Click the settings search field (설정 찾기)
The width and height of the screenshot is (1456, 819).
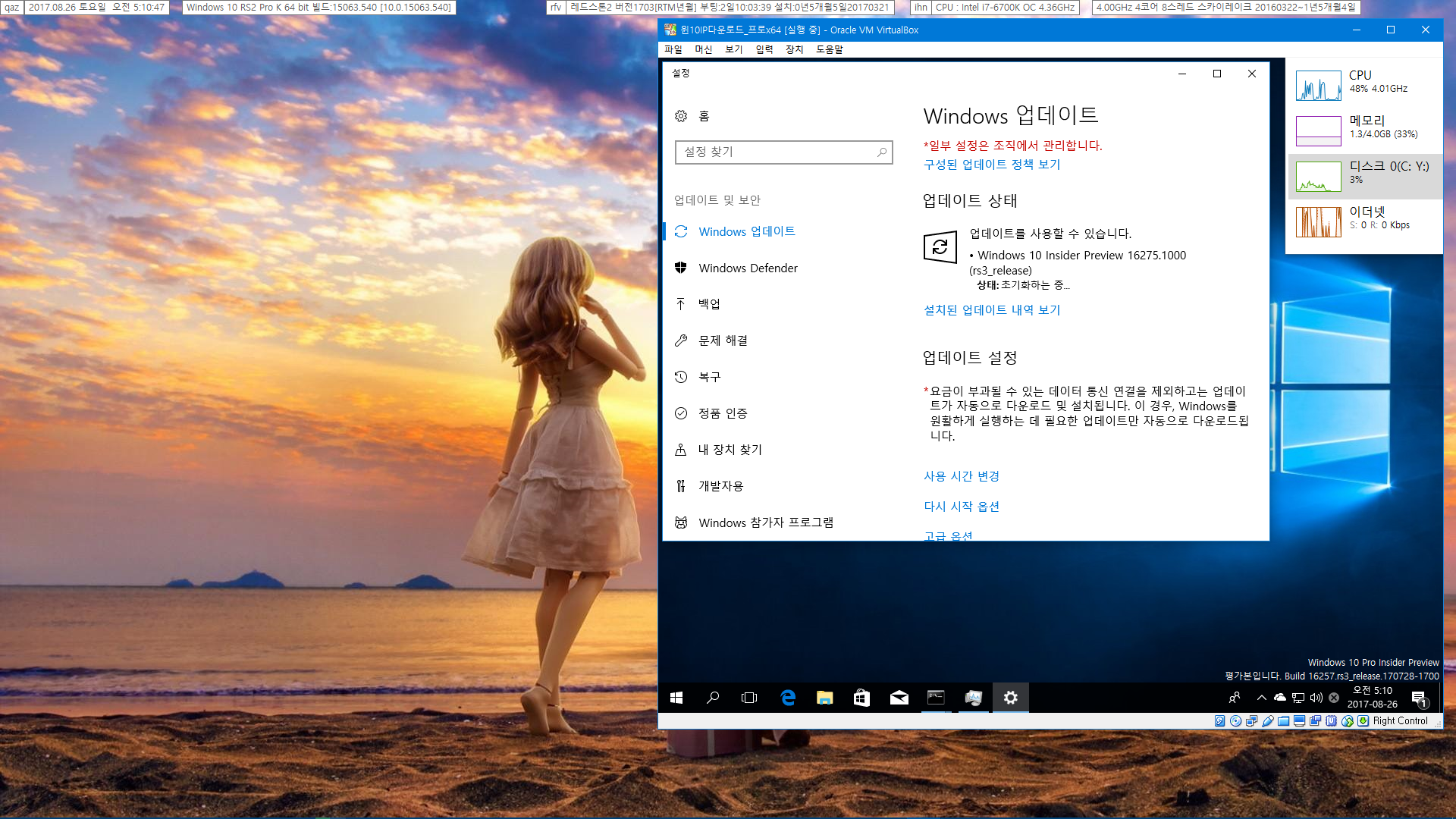click(783, 152)
